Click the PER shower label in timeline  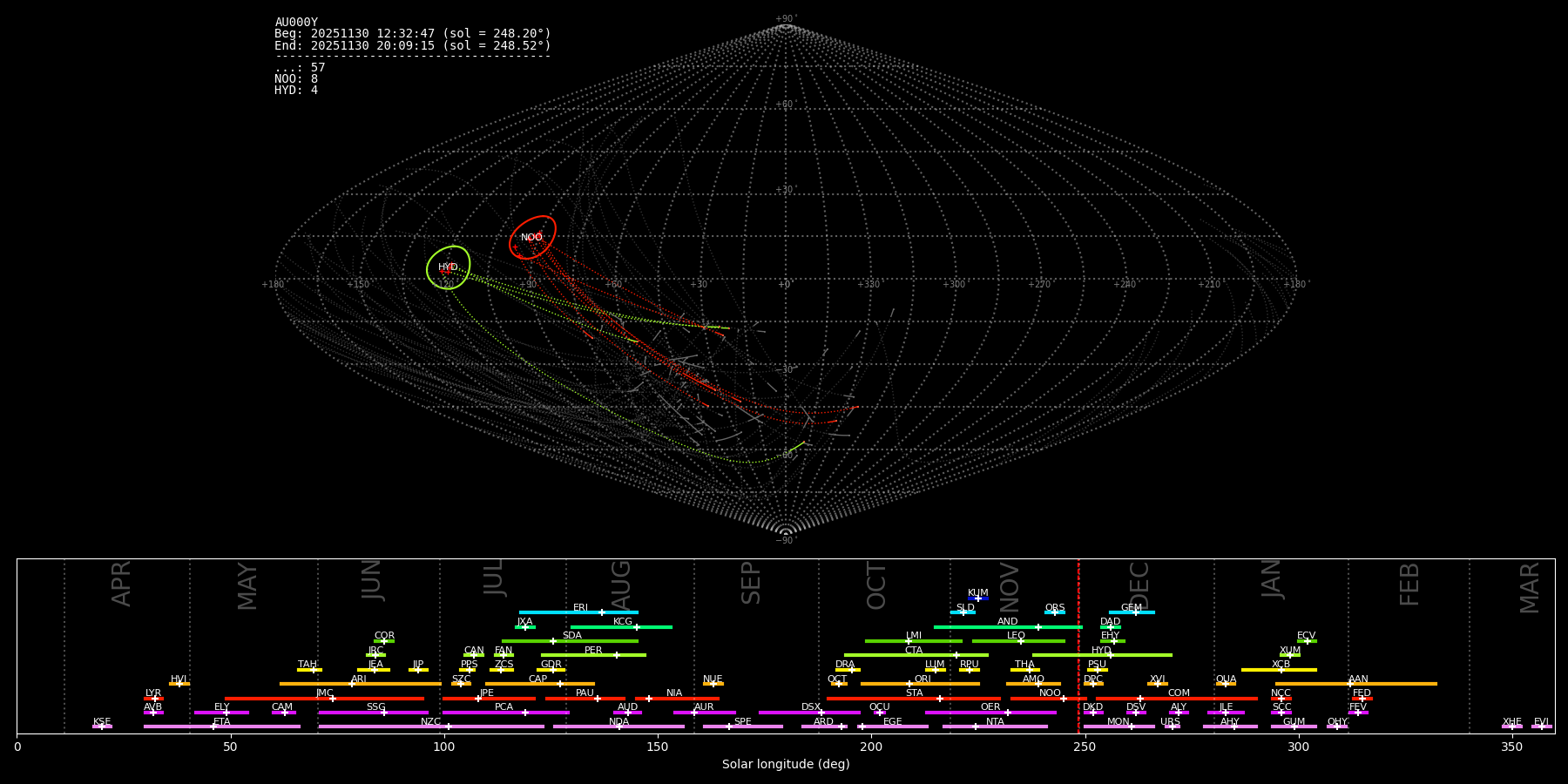coord(593,650)
